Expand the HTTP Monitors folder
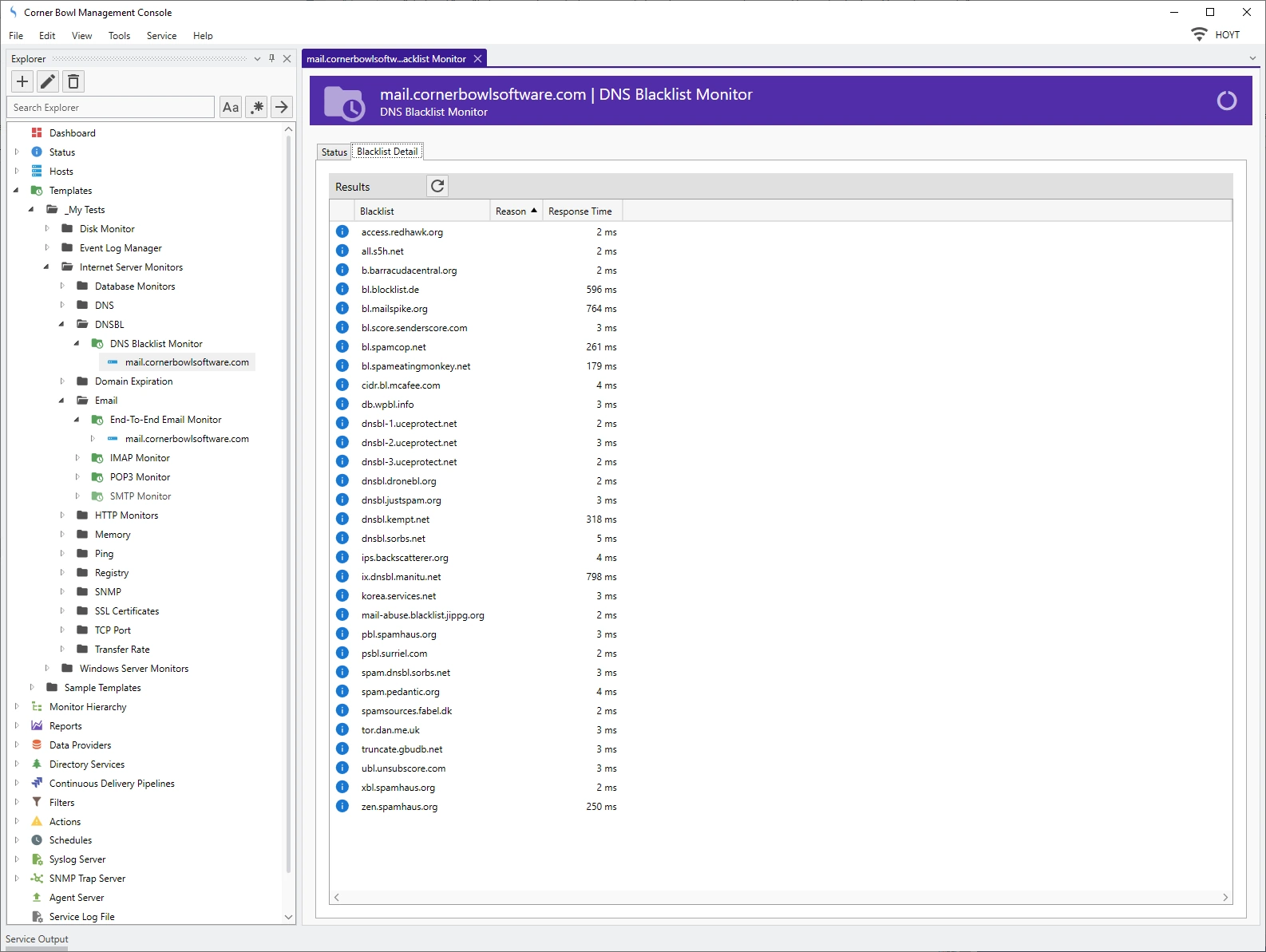This screenshot has width=1266, height=952. [x=62, y=516]
